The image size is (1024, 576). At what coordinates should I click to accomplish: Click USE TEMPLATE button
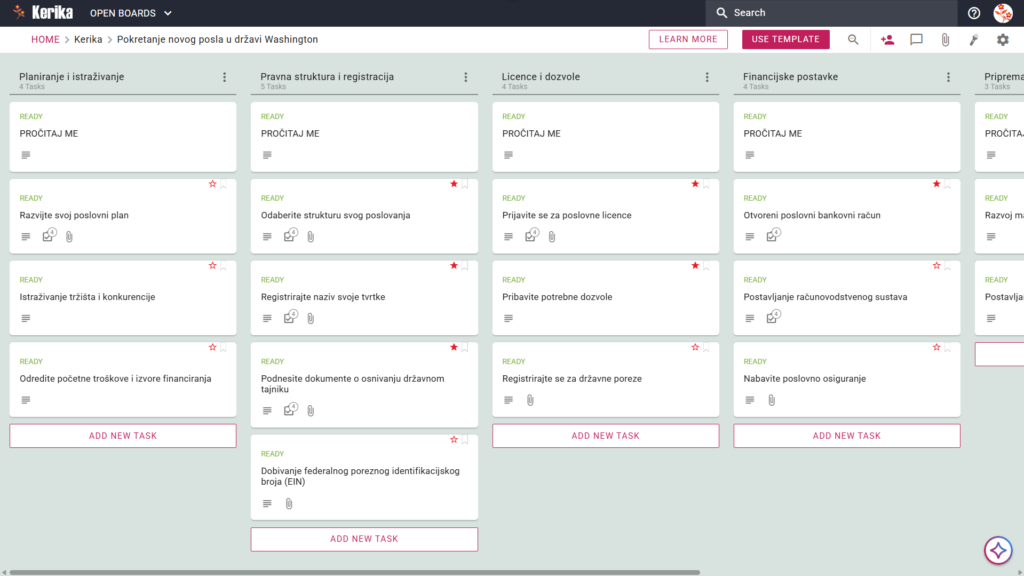786,39
